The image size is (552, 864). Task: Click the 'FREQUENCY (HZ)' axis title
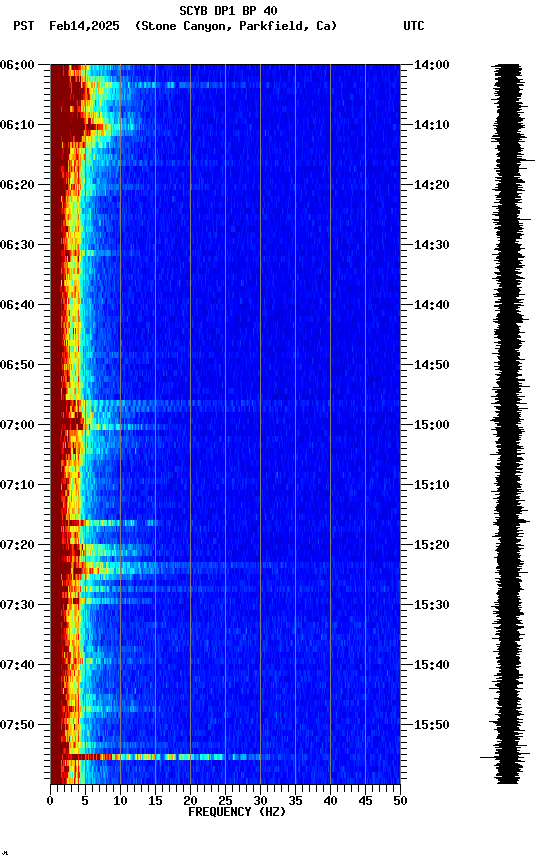[x=237, y=812]
